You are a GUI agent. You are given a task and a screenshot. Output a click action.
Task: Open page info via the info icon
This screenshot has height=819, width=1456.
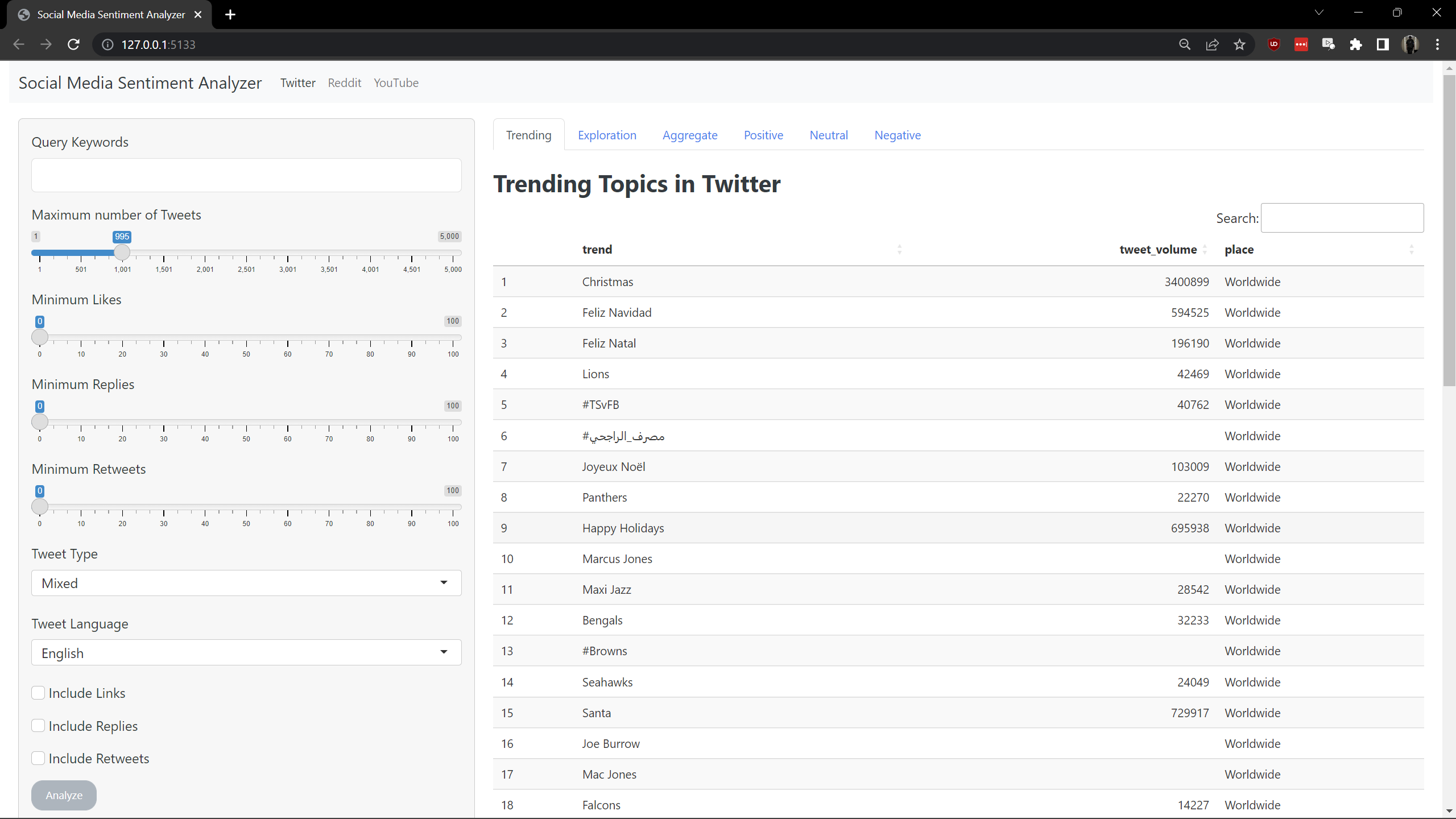[107, 44]
